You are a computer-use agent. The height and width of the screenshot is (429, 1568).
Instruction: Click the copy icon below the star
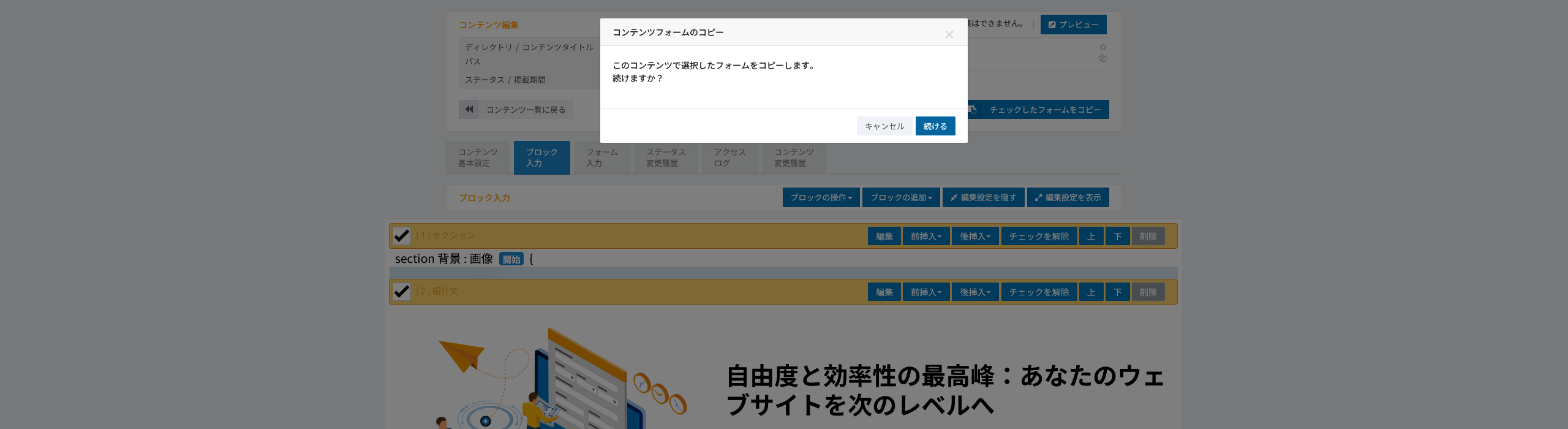[x=1102, y=58]
